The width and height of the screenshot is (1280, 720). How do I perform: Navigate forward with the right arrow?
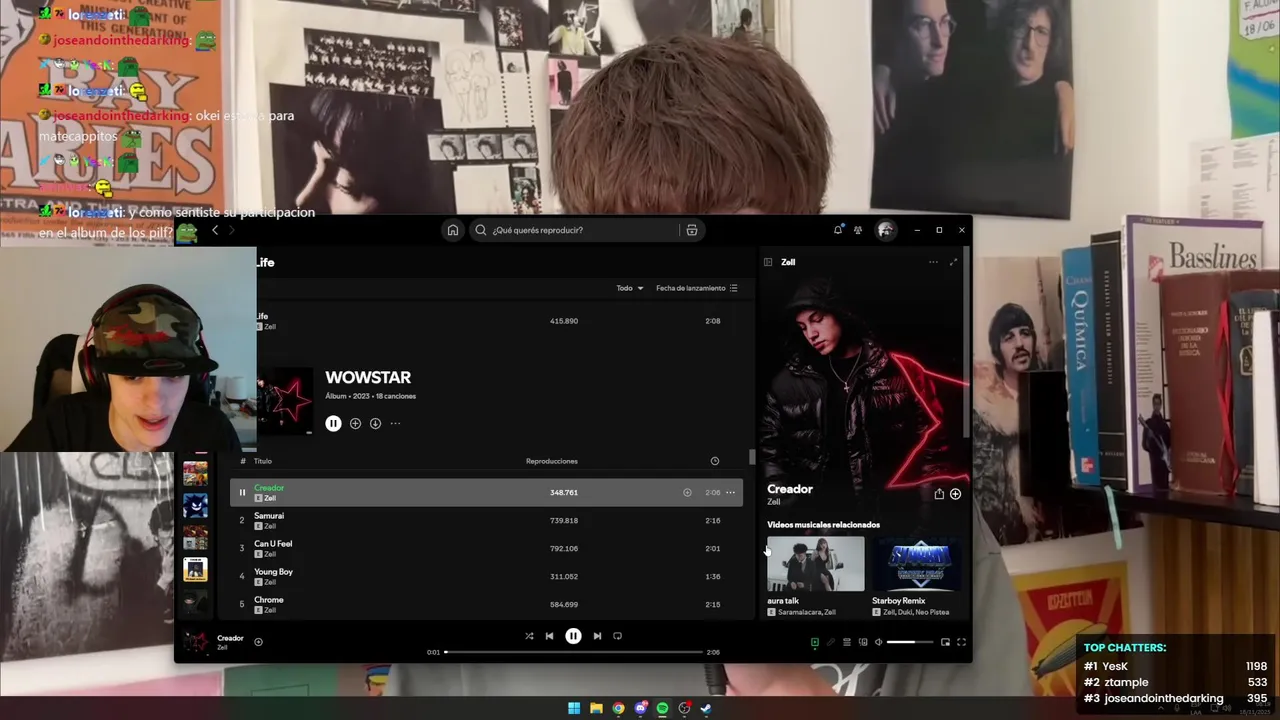pyautogui.click(x=232, y=230)
